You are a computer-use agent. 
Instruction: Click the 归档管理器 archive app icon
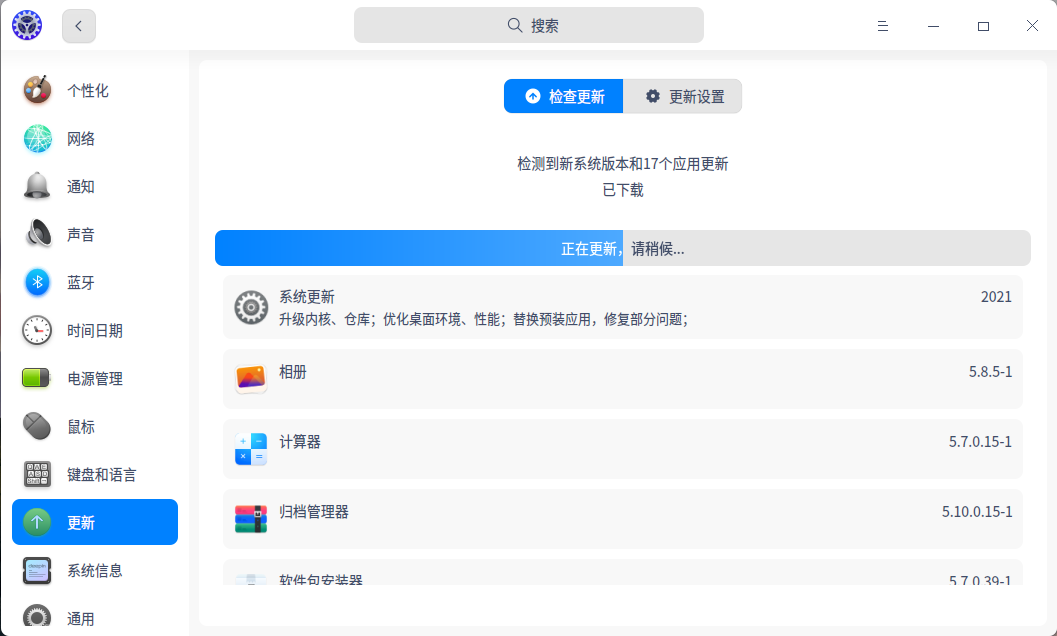251,519
